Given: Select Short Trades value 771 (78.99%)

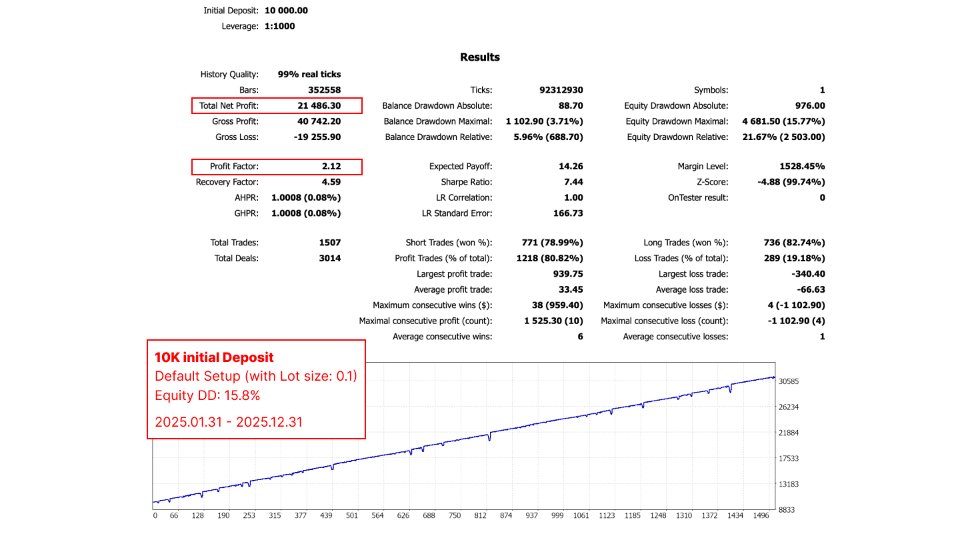Looking at the screenshot, I should point(552,242).
